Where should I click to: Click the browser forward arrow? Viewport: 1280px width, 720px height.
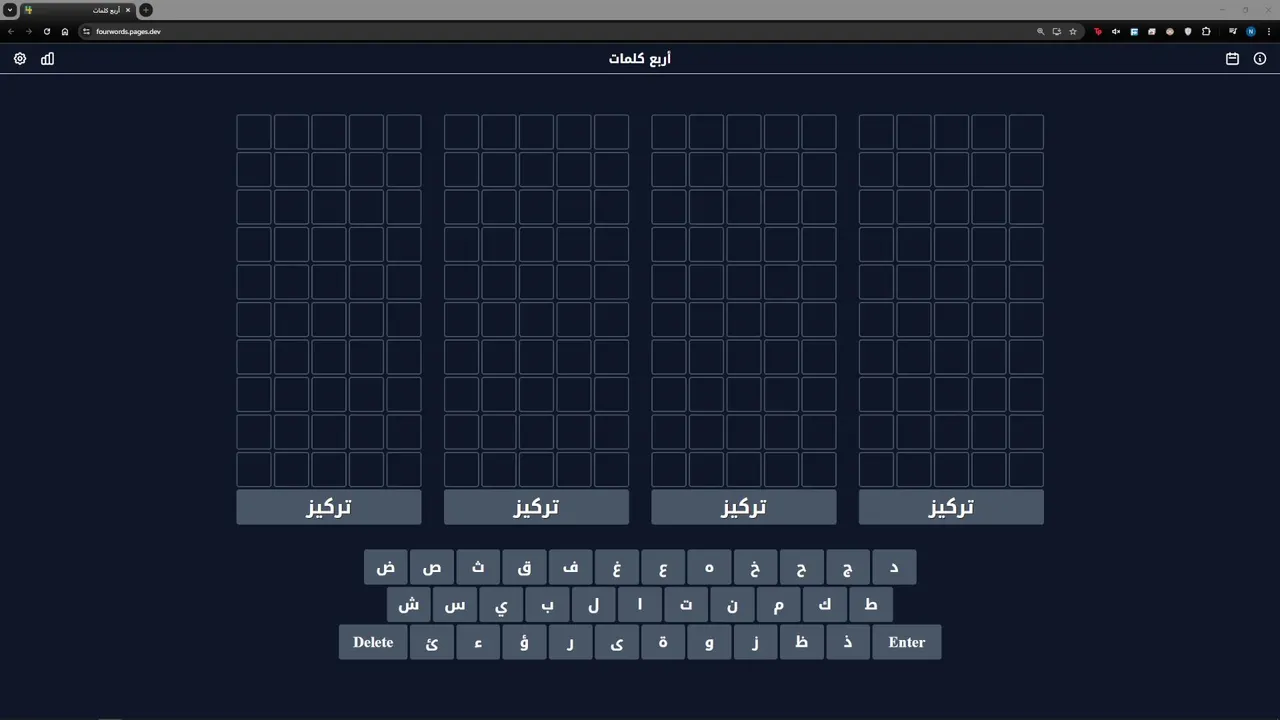[28, 31]
